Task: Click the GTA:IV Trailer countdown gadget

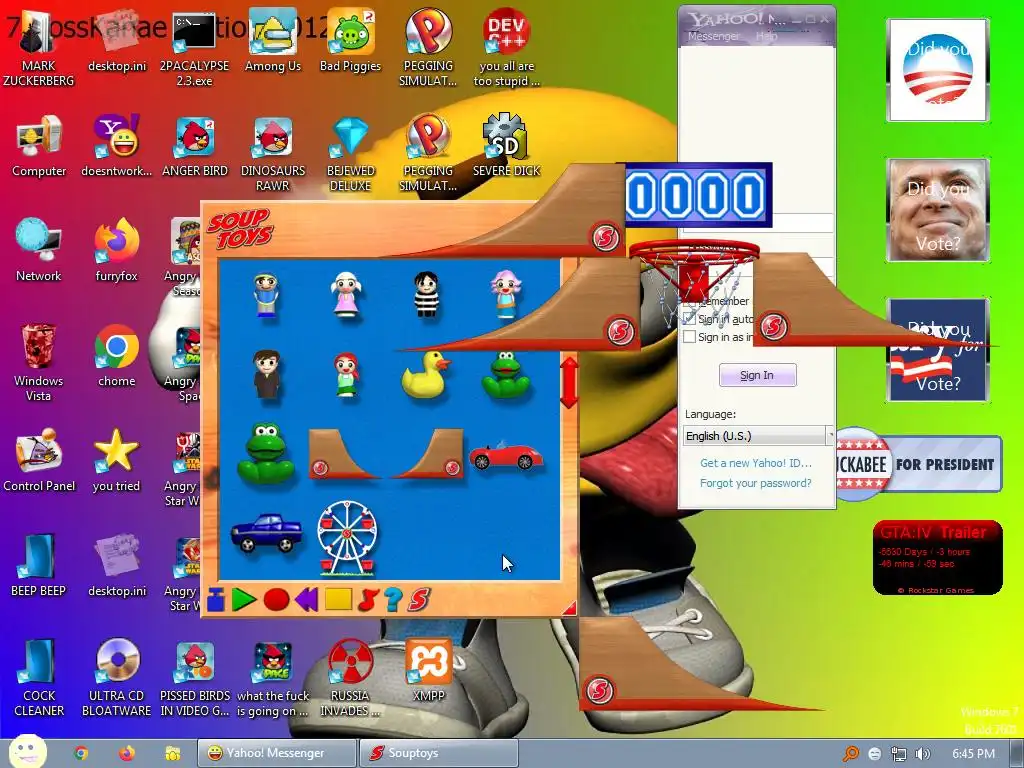Action: click(x=938, y=557)
